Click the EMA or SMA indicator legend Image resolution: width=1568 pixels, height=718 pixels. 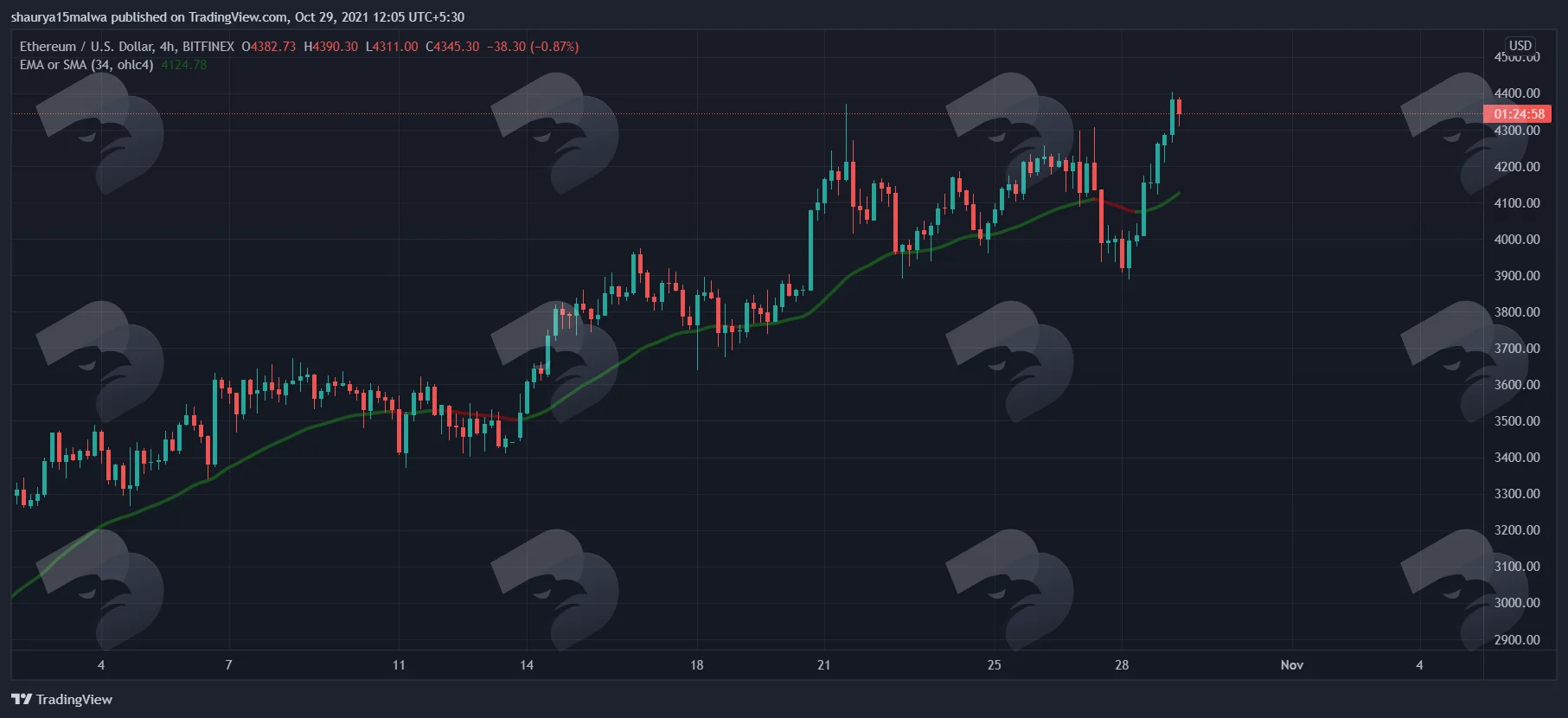(x=86, y=65)
